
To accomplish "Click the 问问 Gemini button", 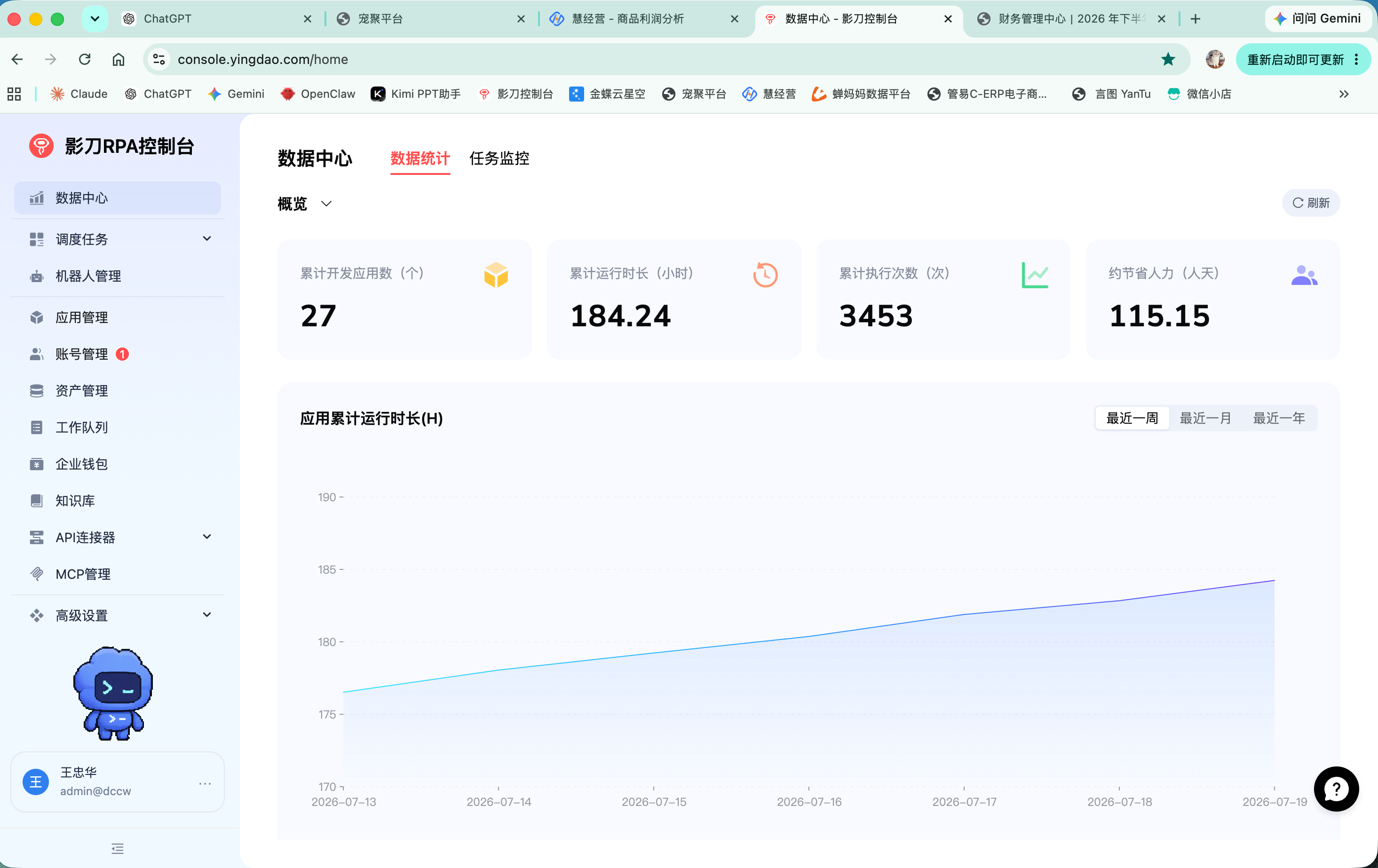I will [1317, 19].
